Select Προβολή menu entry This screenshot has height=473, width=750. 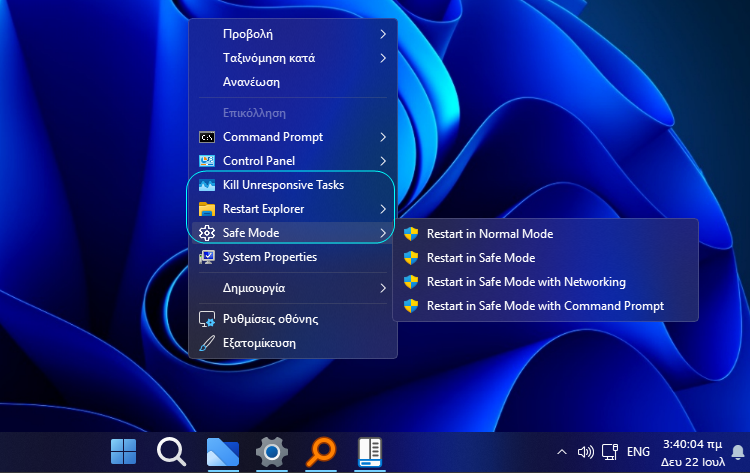(x=293, y=34)
